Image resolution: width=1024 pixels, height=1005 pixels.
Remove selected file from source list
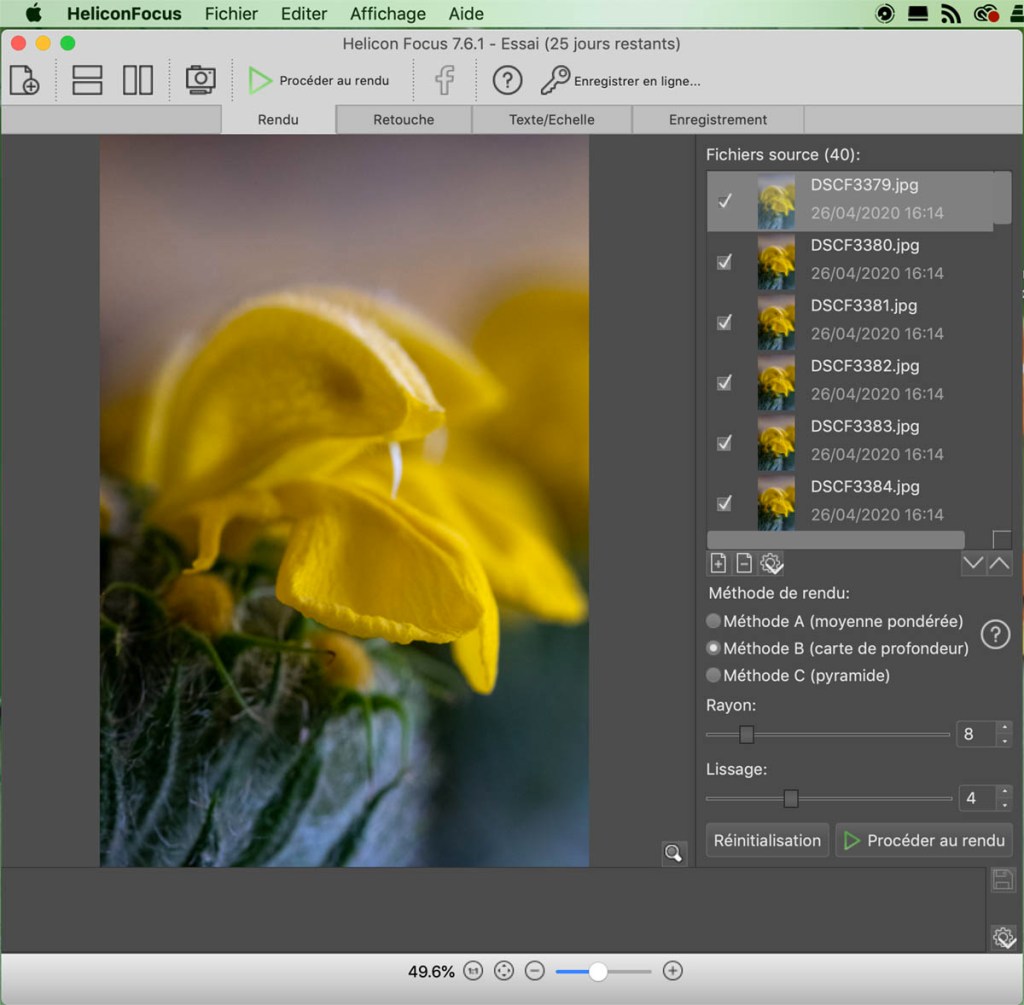point(745,563)
